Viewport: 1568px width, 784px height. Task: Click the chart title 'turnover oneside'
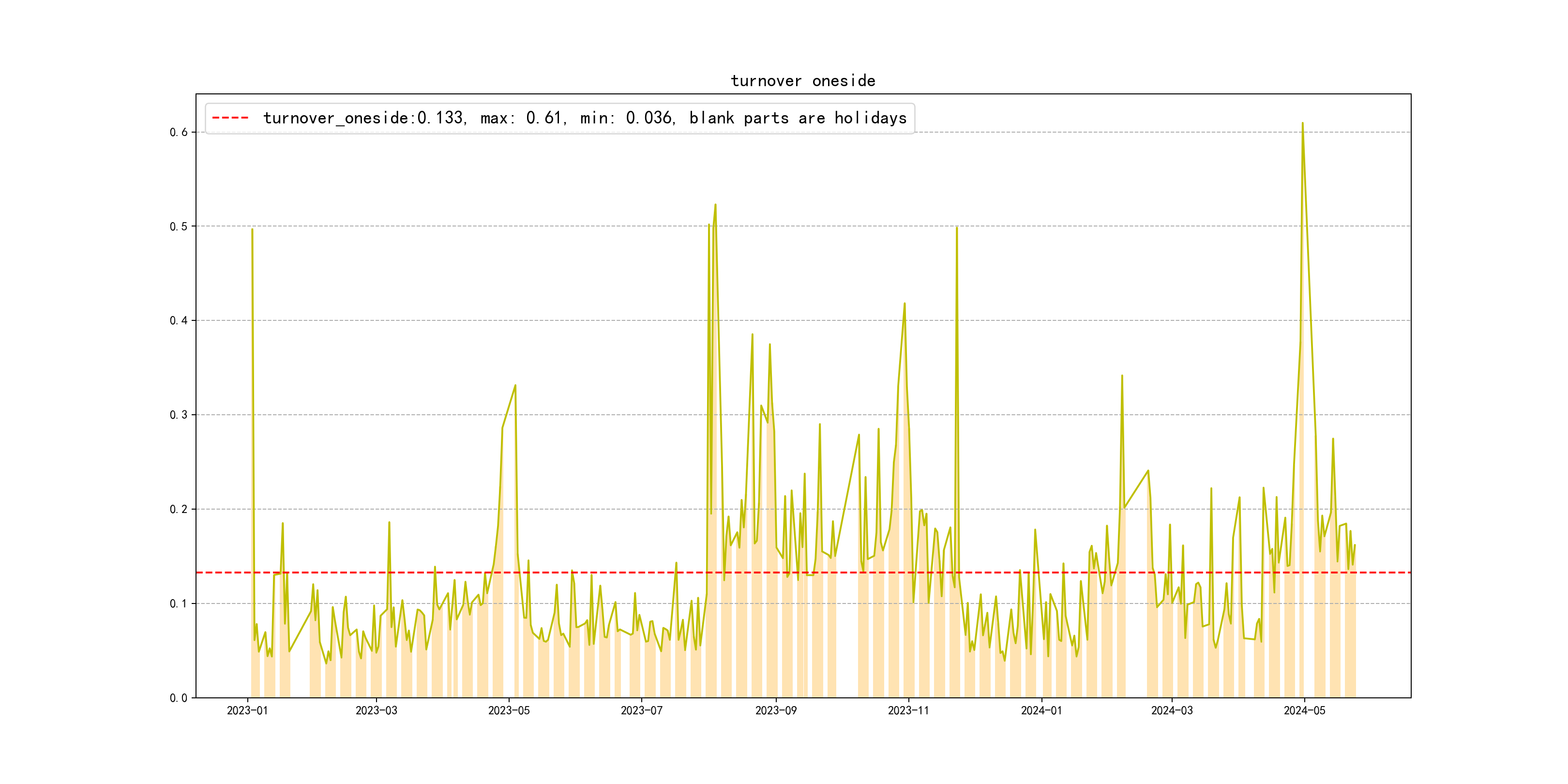(802, 81)
